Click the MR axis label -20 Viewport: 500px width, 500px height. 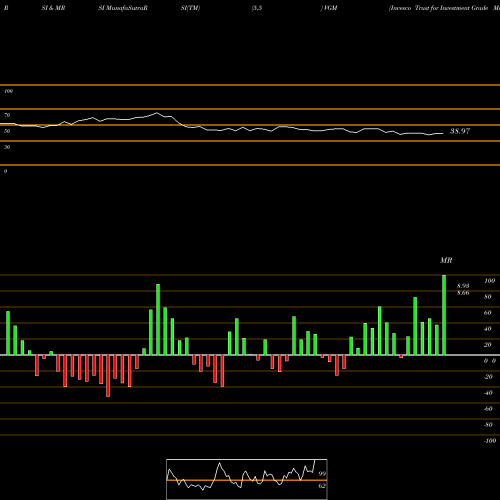pyautogui.click(x=488, y=377)
